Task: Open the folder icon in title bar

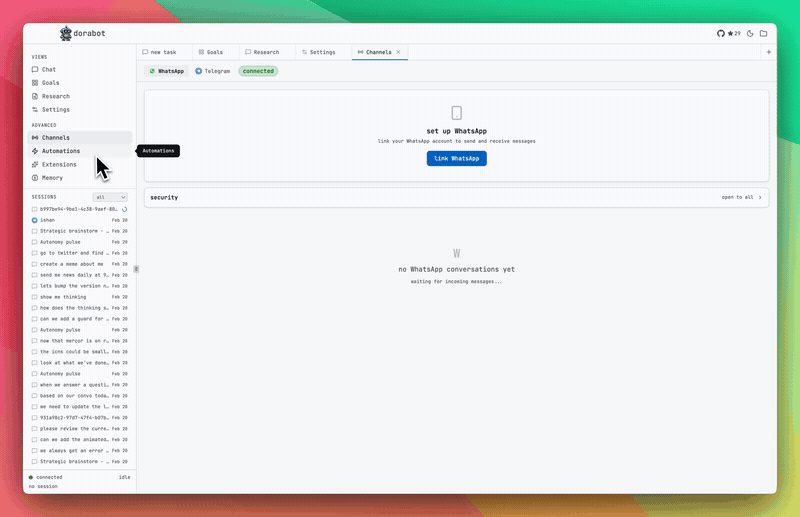Action: [763, 34]
